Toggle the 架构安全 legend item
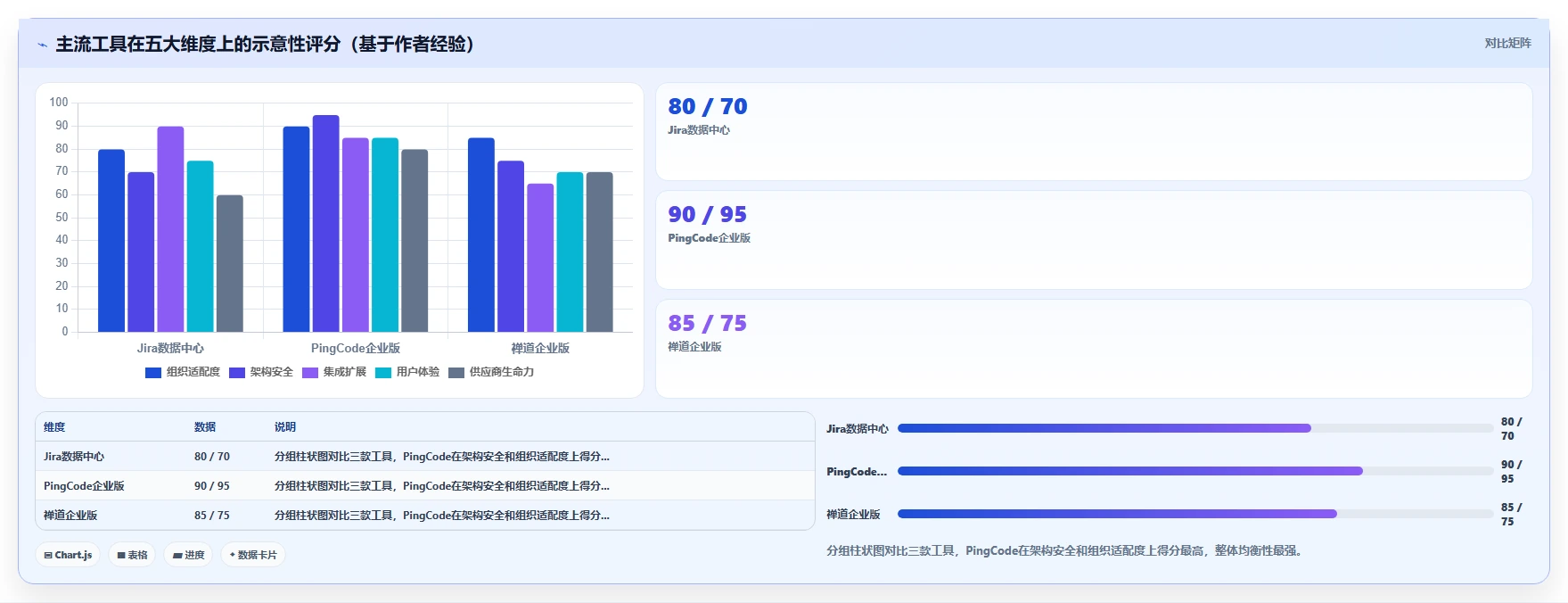The width and height of the screenshot is (1568, 603). (x=261, y=372)
